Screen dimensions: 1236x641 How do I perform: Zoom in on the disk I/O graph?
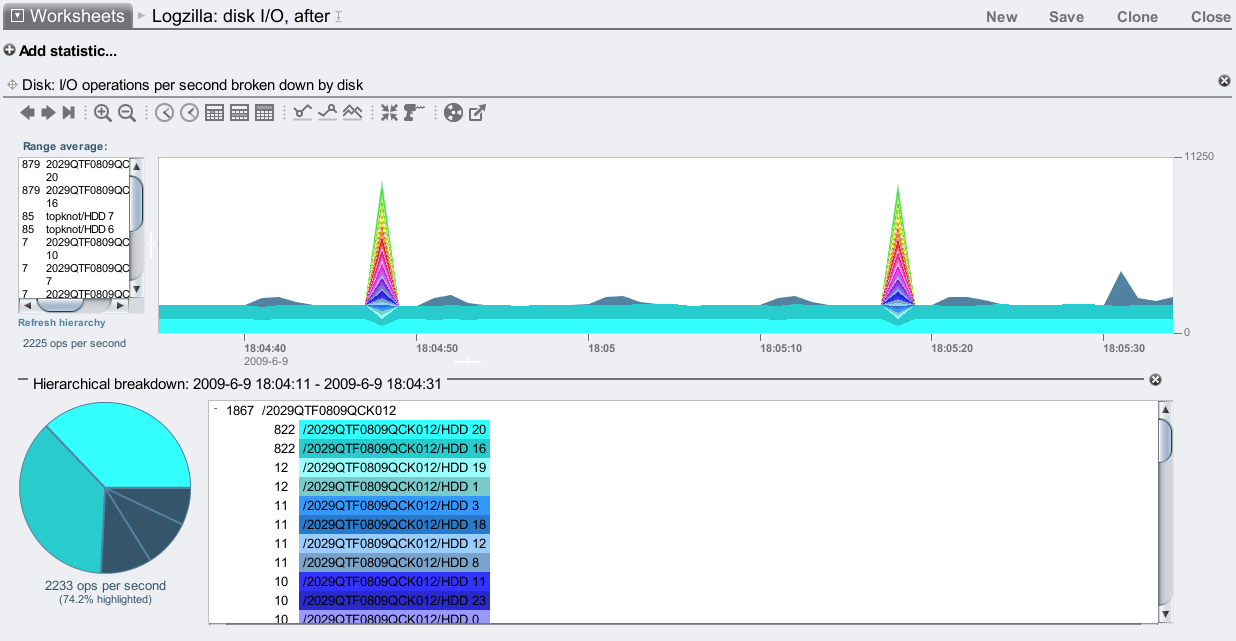[103, 113]
